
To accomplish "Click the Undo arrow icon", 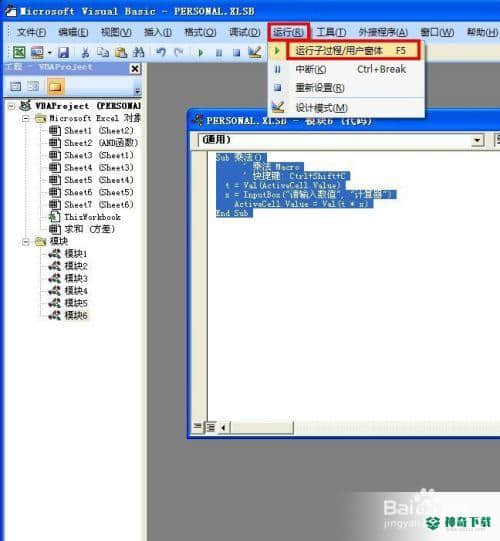I will click(x=161, y=52).
